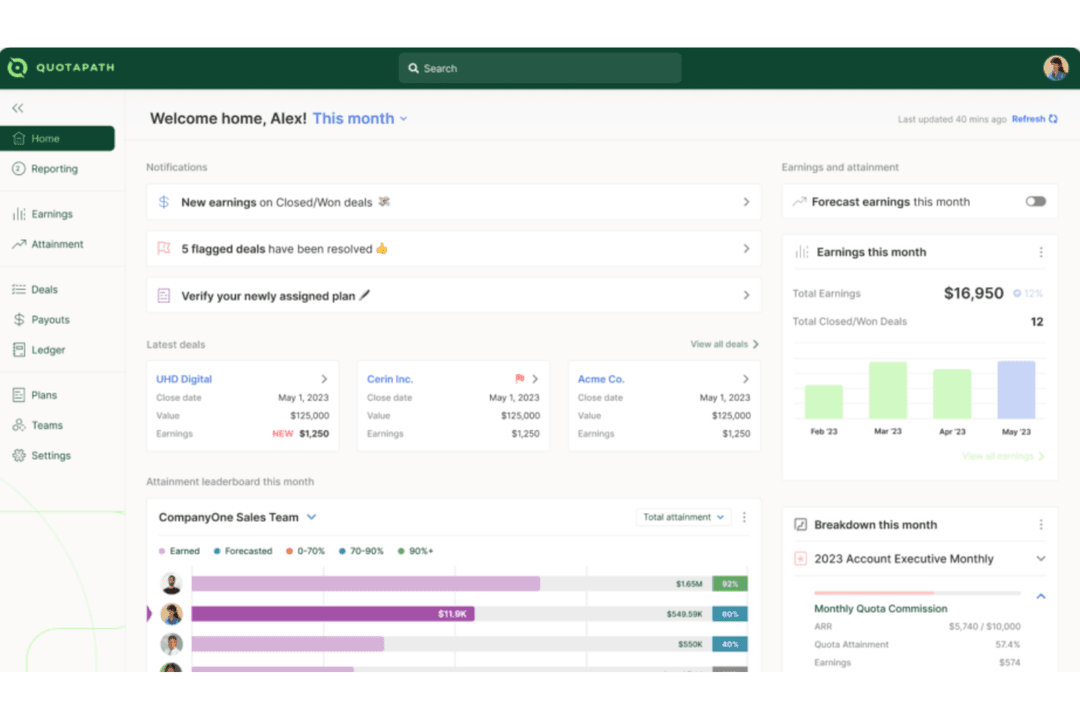Viewport: 1080px width, 720px height.
Task: Click the search magnifier icon
Action: (x=413, y=68)
